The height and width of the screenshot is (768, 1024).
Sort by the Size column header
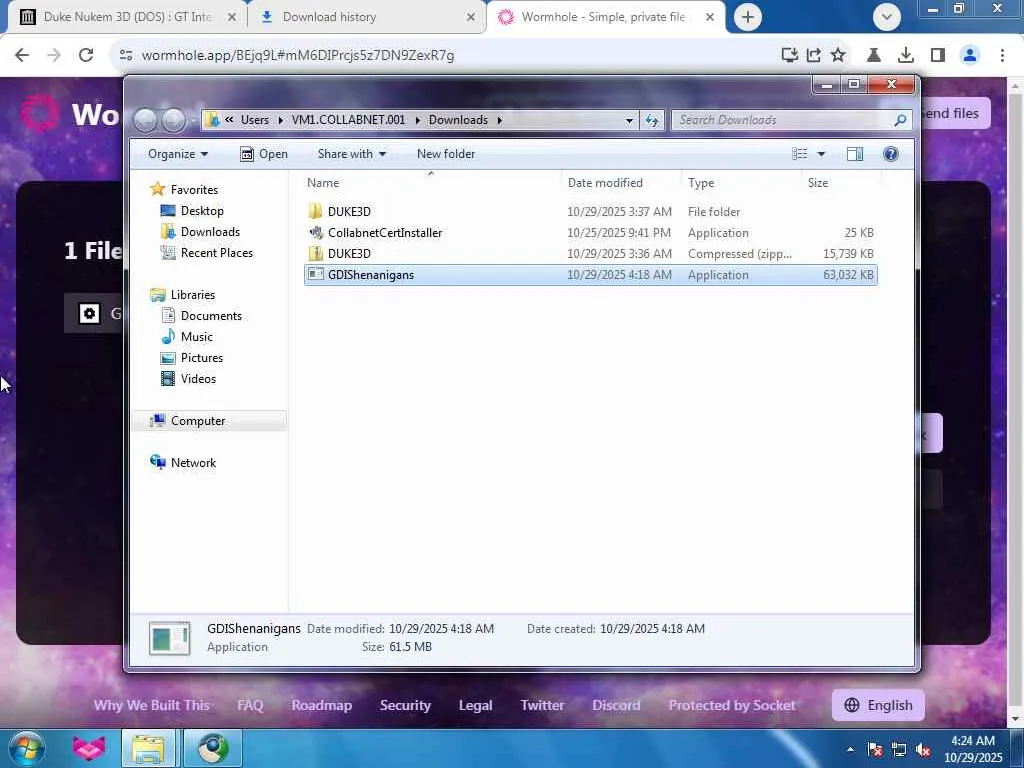pos(841,183)
